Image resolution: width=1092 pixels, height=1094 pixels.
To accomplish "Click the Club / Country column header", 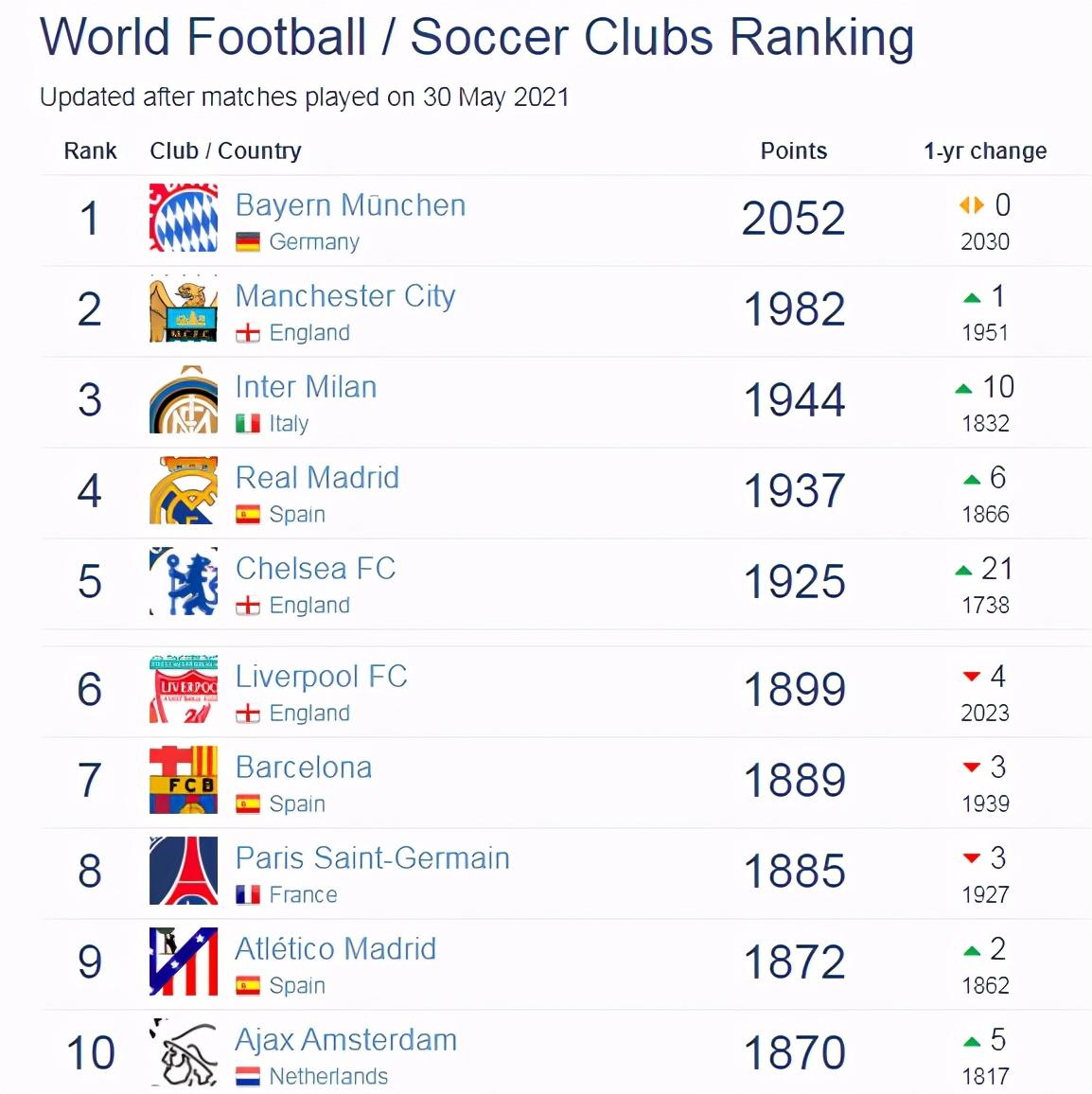I will click(x=225, y=151).
